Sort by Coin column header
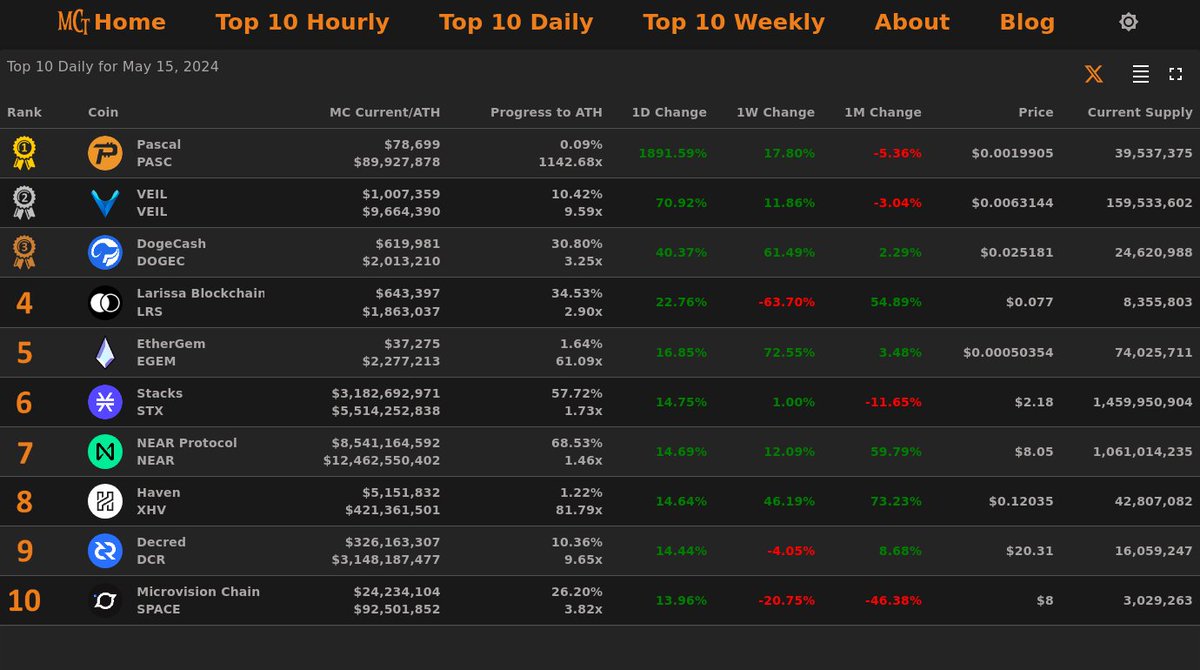Image resolution: width=1200 pixels, height=670 pixels. (103, 112)
